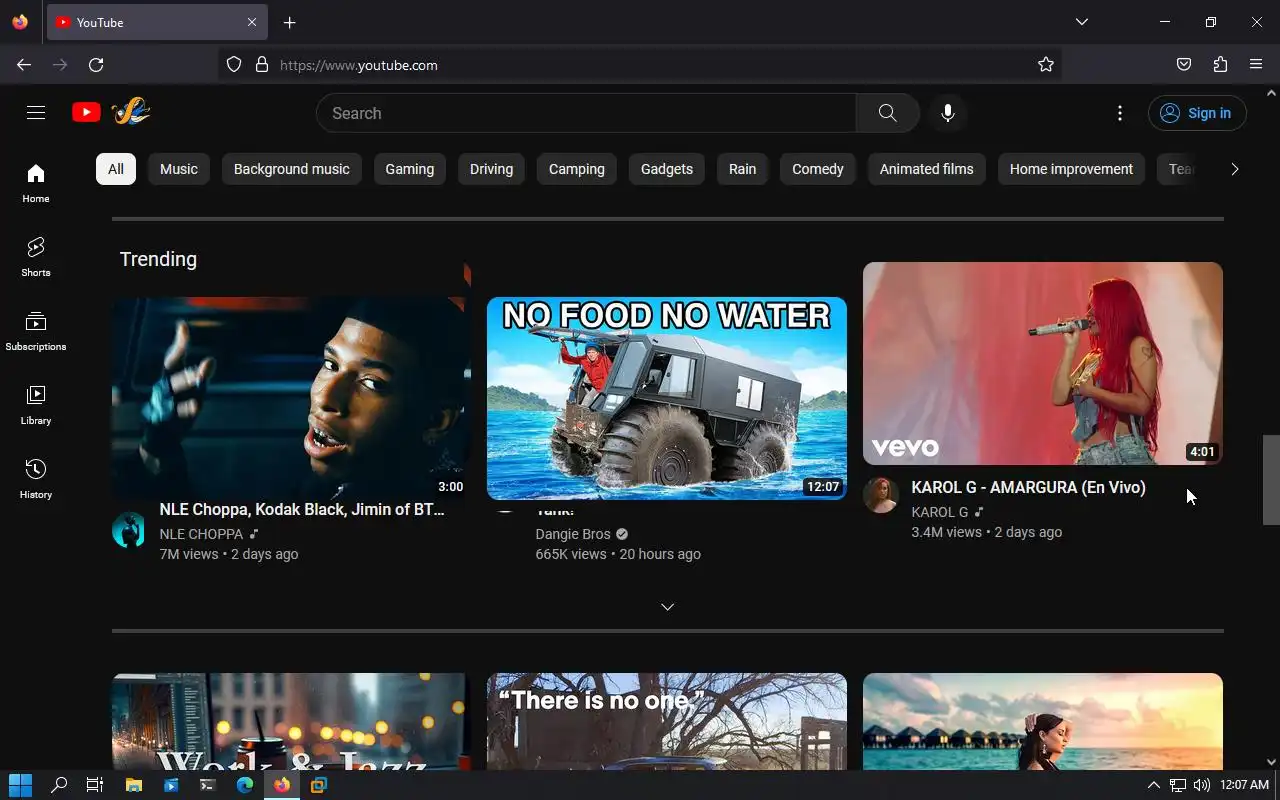Click NLE CHOPPA channel avatar
Viewport: 1280px width, 800px height.
tap(129, 530)
